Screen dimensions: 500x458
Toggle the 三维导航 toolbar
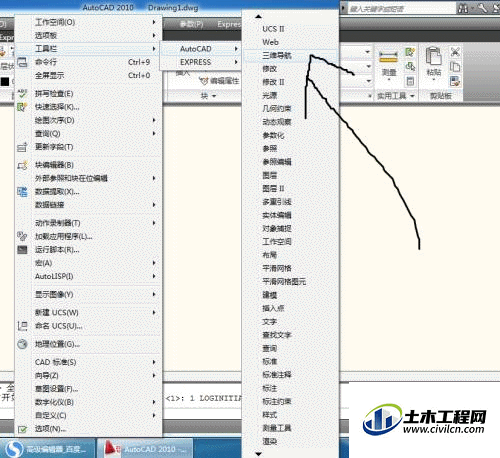[290, 56]
